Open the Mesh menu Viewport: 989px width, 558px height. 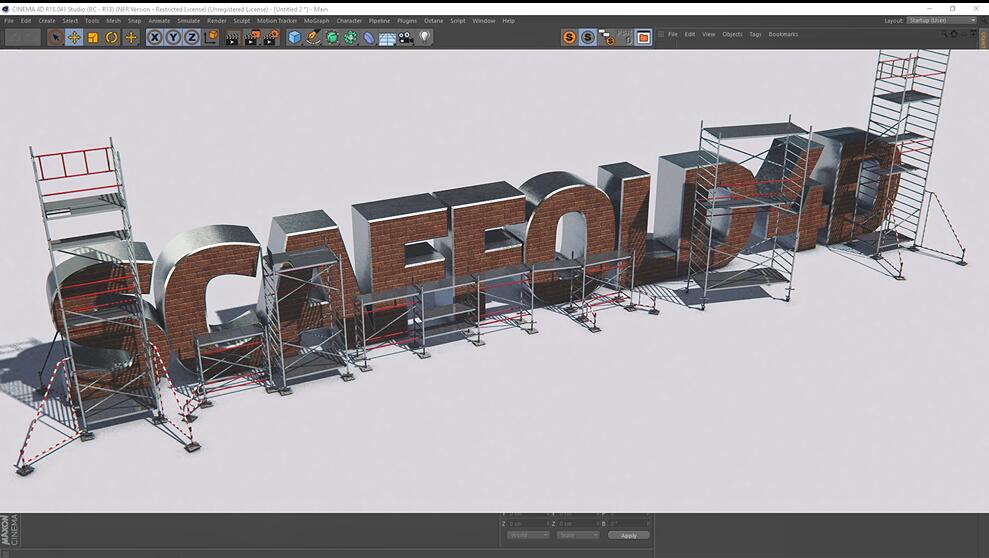coord(114,21)
